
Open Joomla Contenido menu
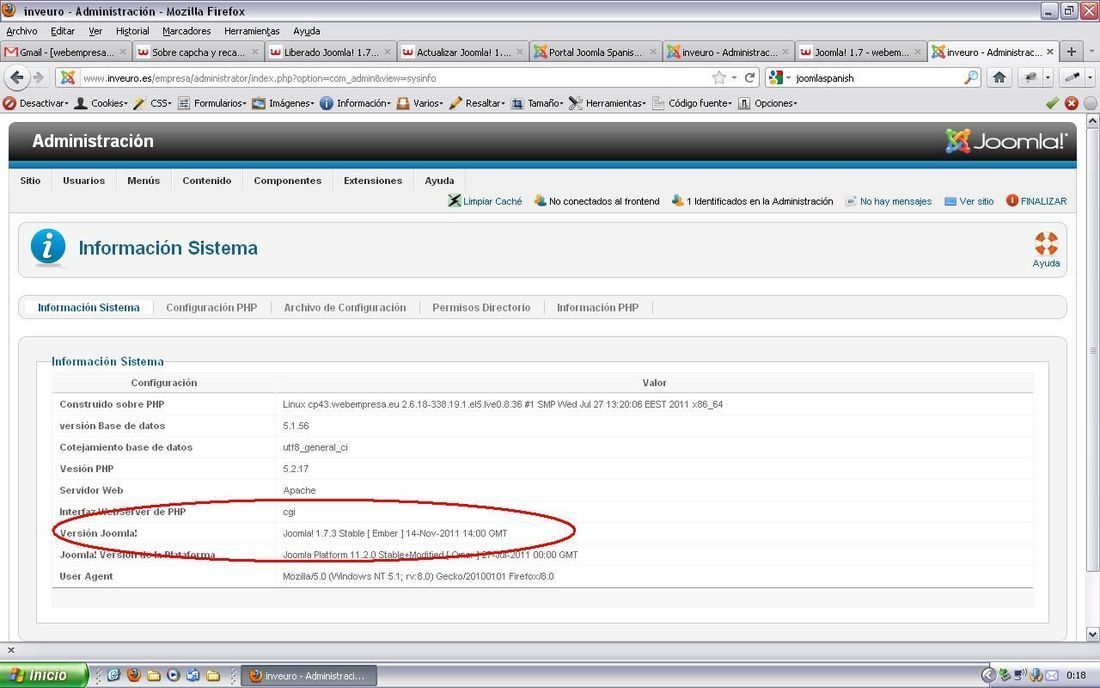(x=207, y=180)
